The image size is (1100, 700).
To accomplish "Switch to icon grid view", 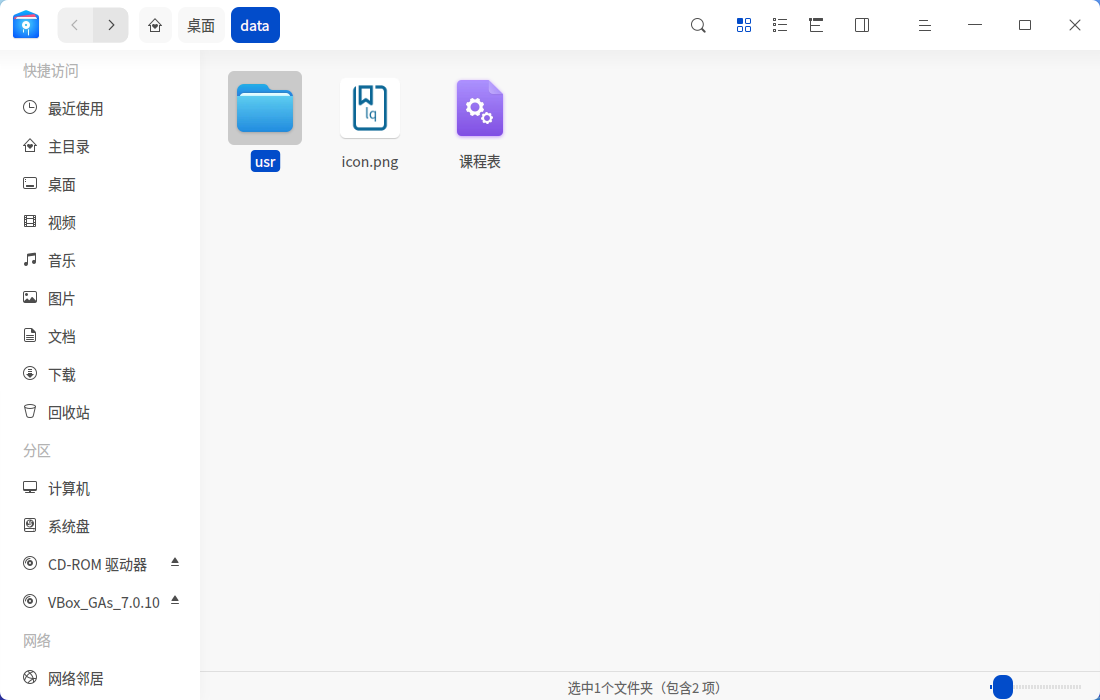I will pos(744,25).
